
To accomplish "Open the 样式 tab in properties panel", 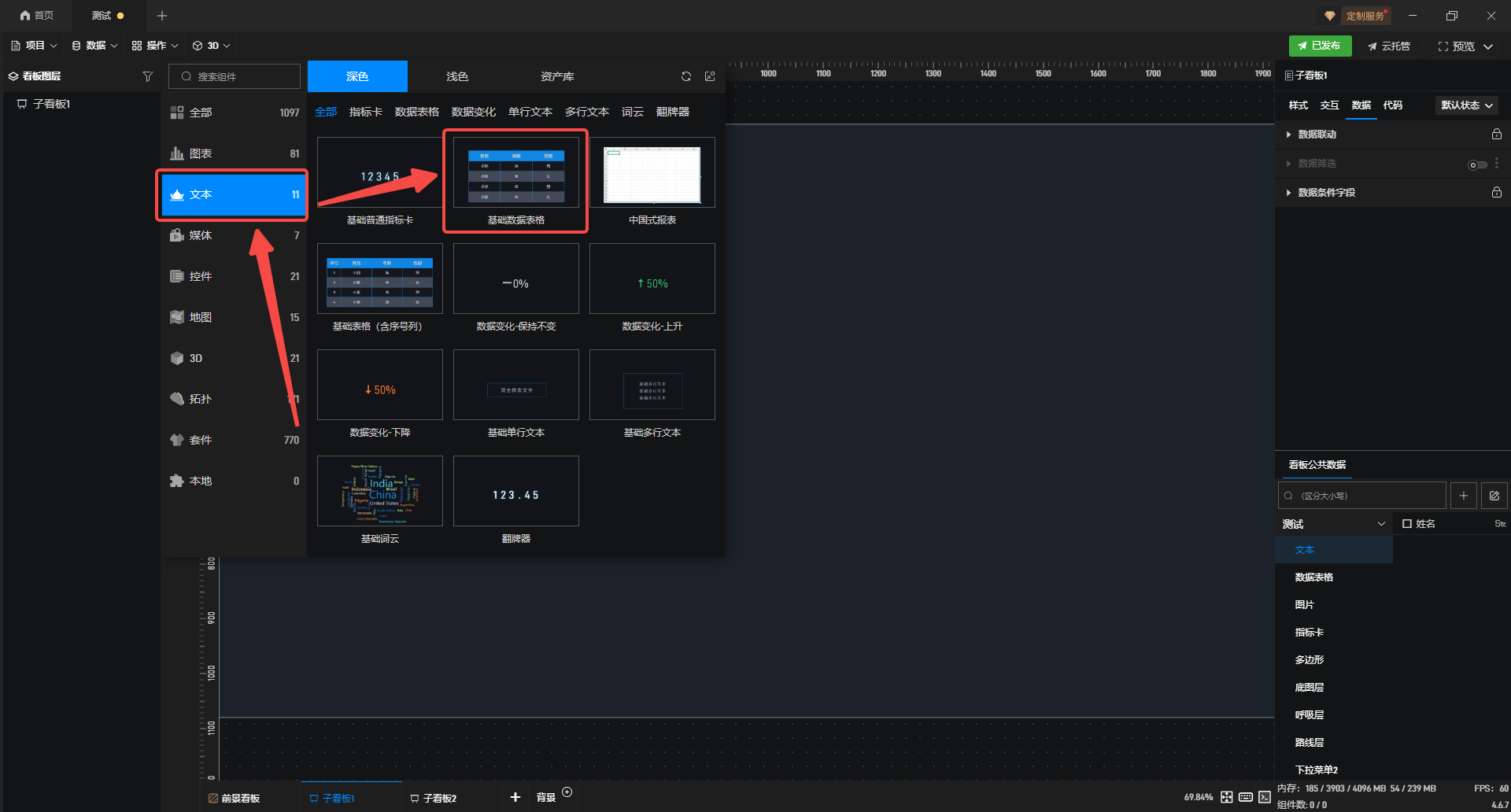I will (x=1298, y=105).
